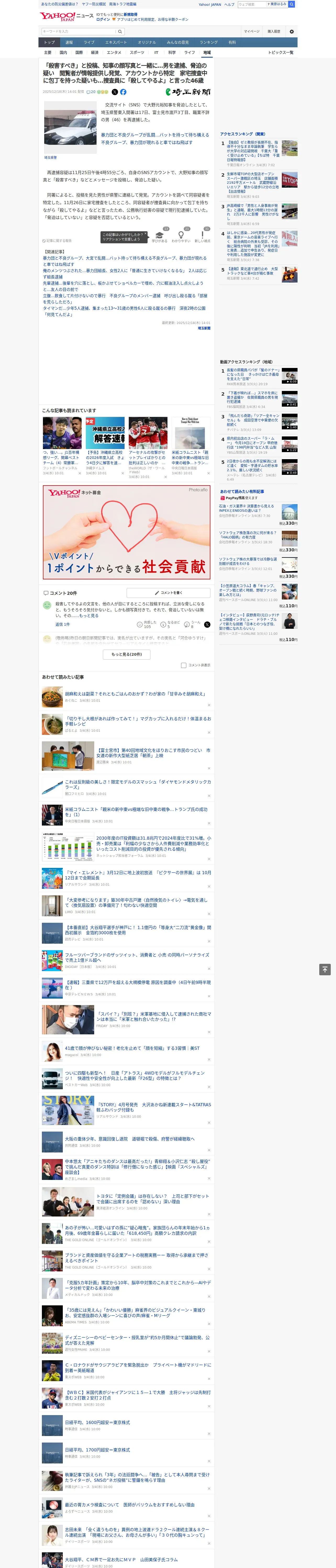Click なるほど reaction on first comment
Viewport: 336px width, 1568px height.
click(x=164, y=625)
